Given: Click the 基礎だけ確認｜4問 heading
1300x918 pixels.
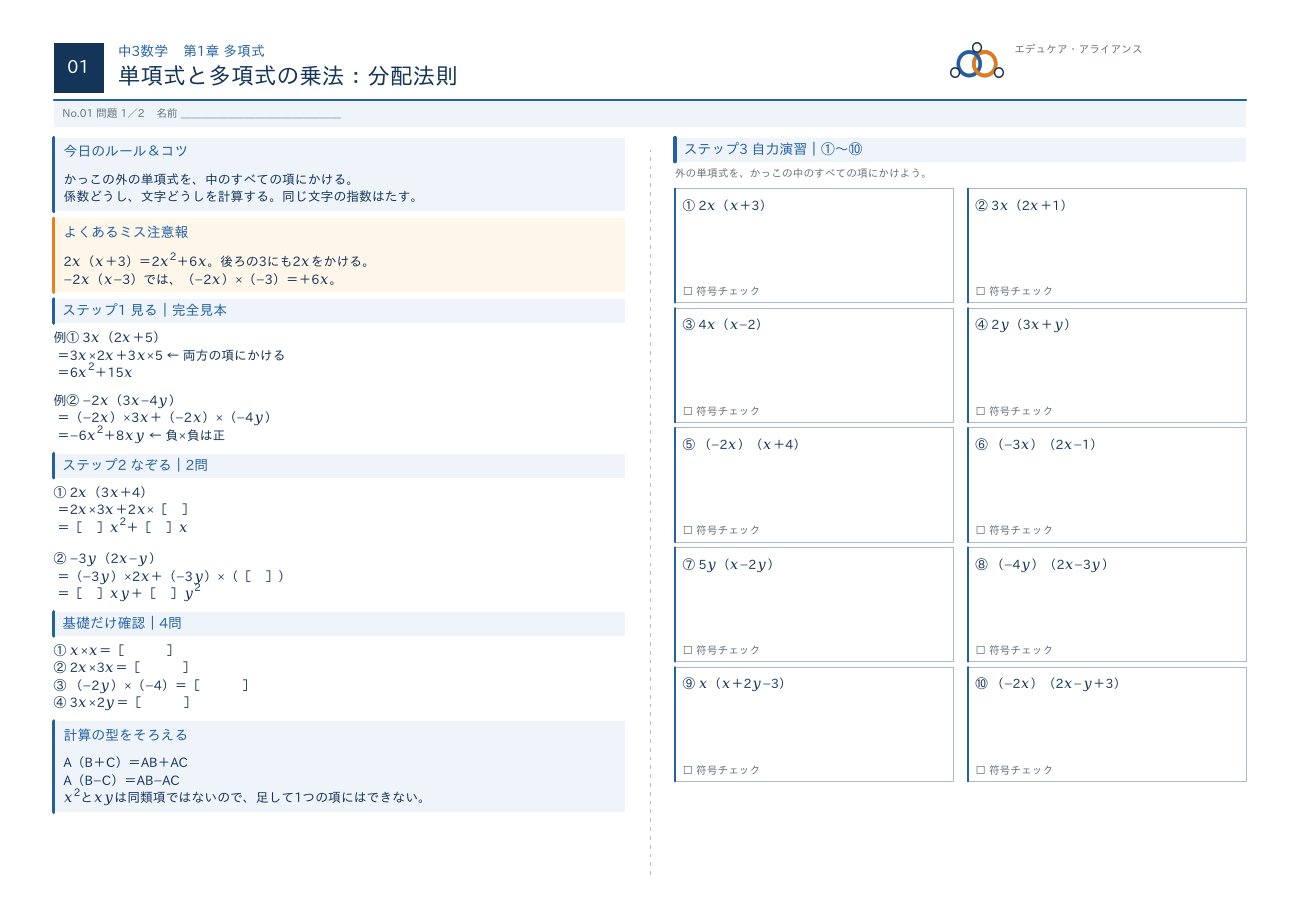Looking at the screenshot, I should (x=122, y=623).
